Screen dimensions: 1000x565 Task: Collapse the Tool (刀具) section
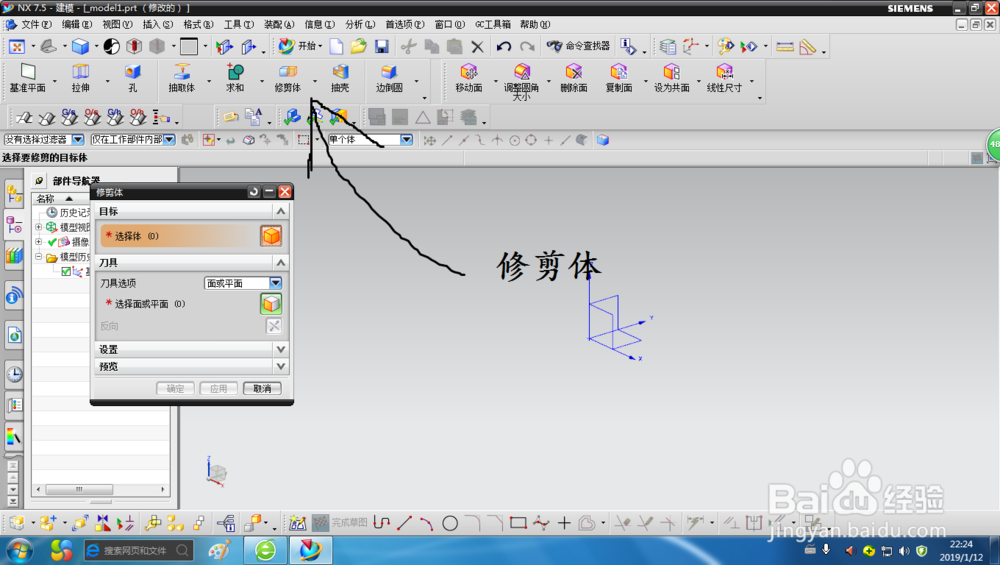tap(281, 263)
